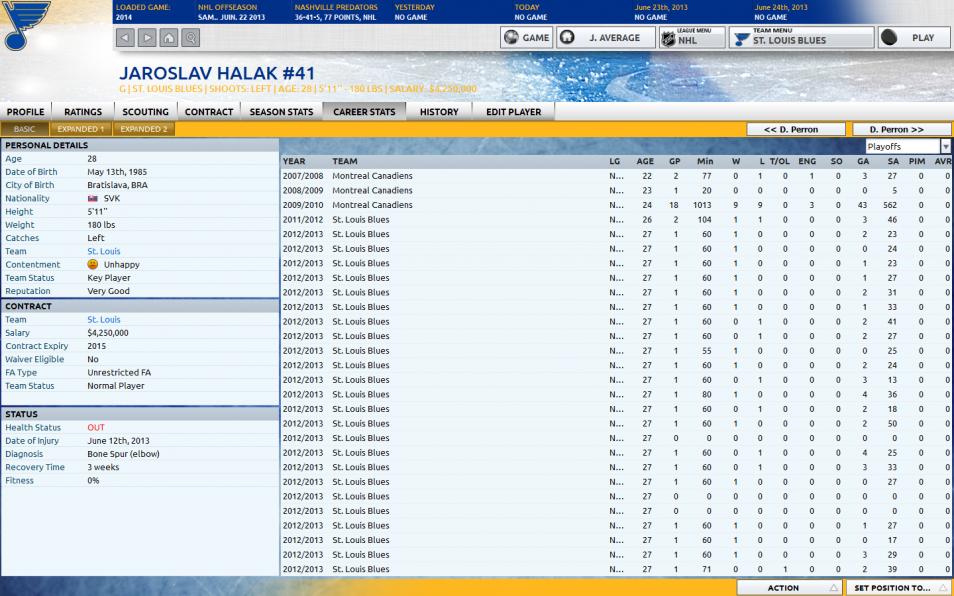Switch to the Season Stats tab
Image resolution: width=954 pixels, height=596 pixels.
pos(281,112)
